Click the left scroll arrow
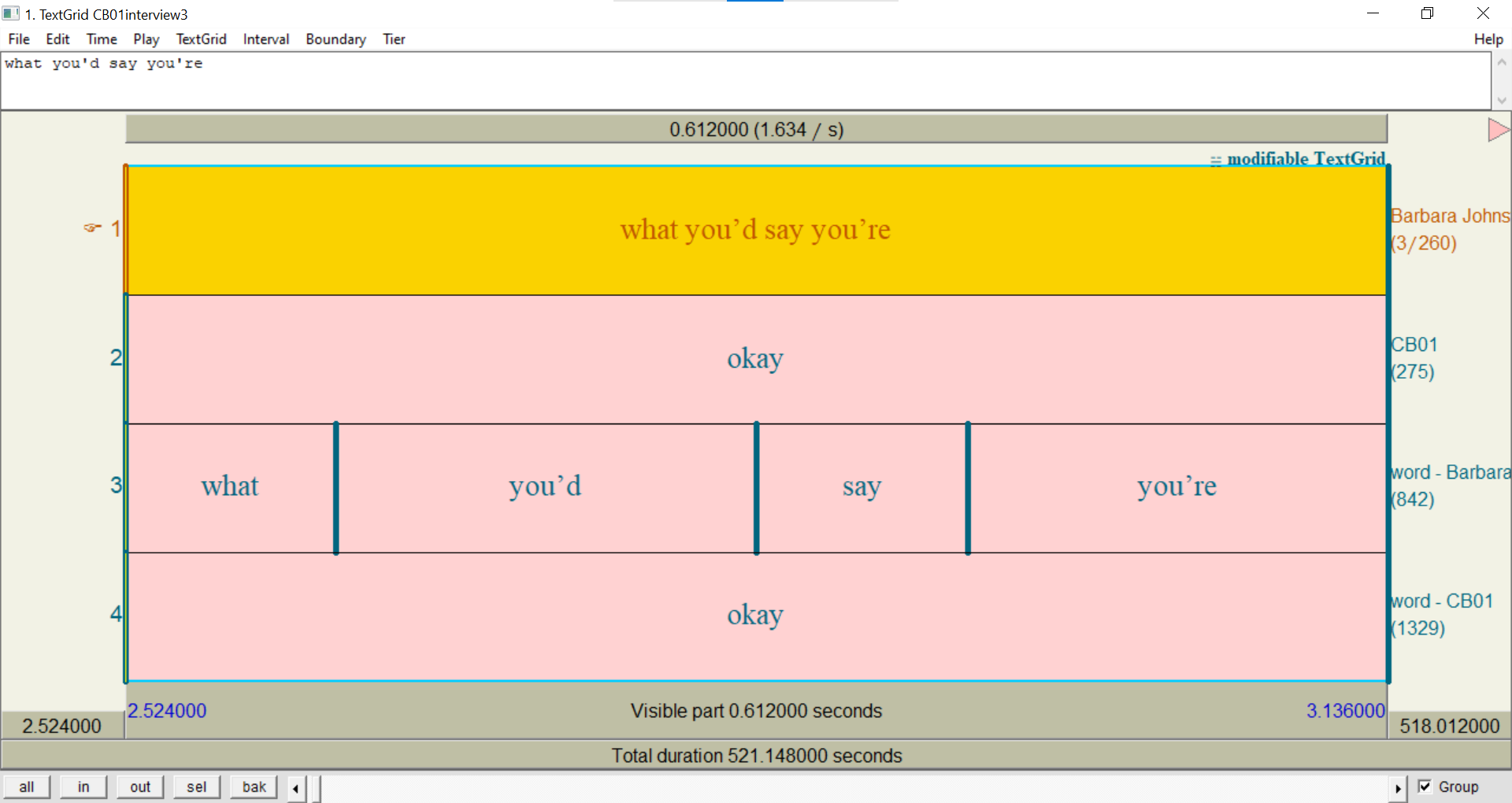 point(296,788)
